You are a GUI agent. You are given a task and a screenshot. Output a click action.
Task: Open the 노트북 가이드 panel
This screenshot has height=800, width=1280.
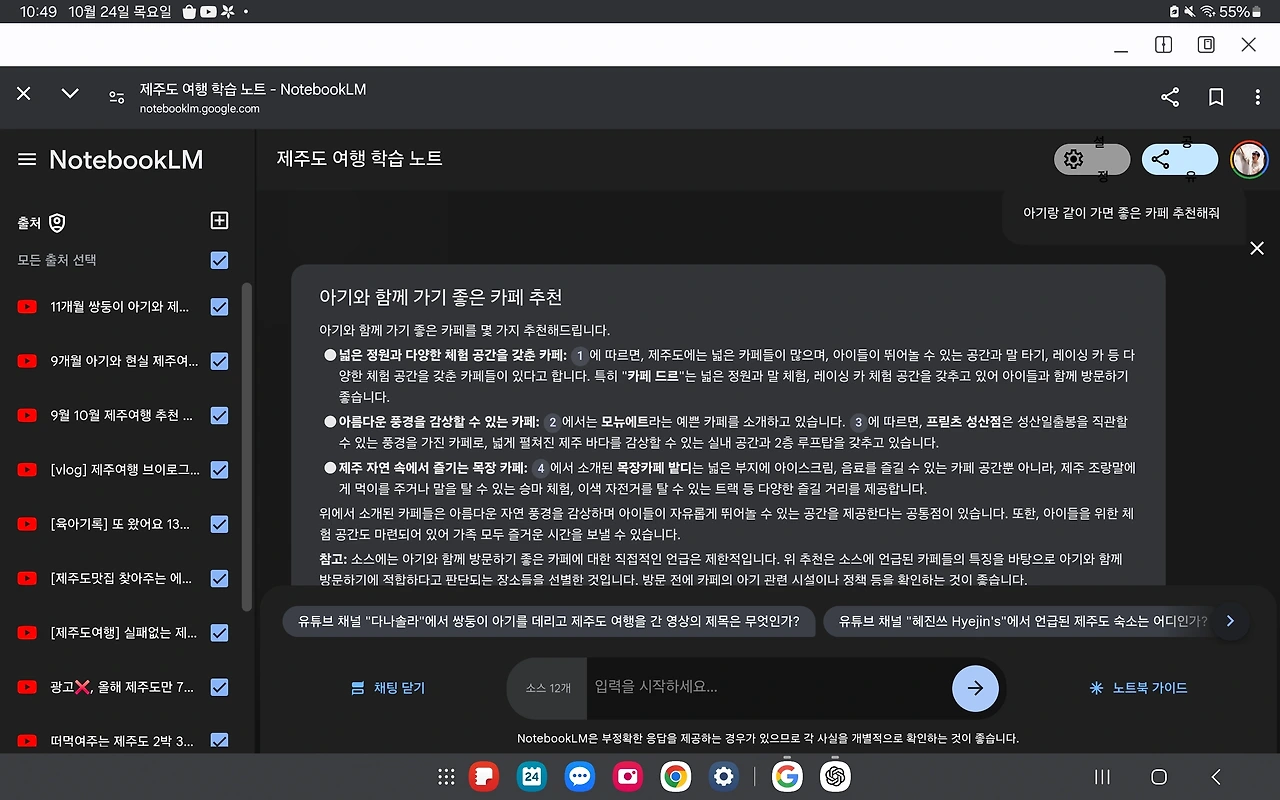pyautogui.click(x=1138, y=688)
